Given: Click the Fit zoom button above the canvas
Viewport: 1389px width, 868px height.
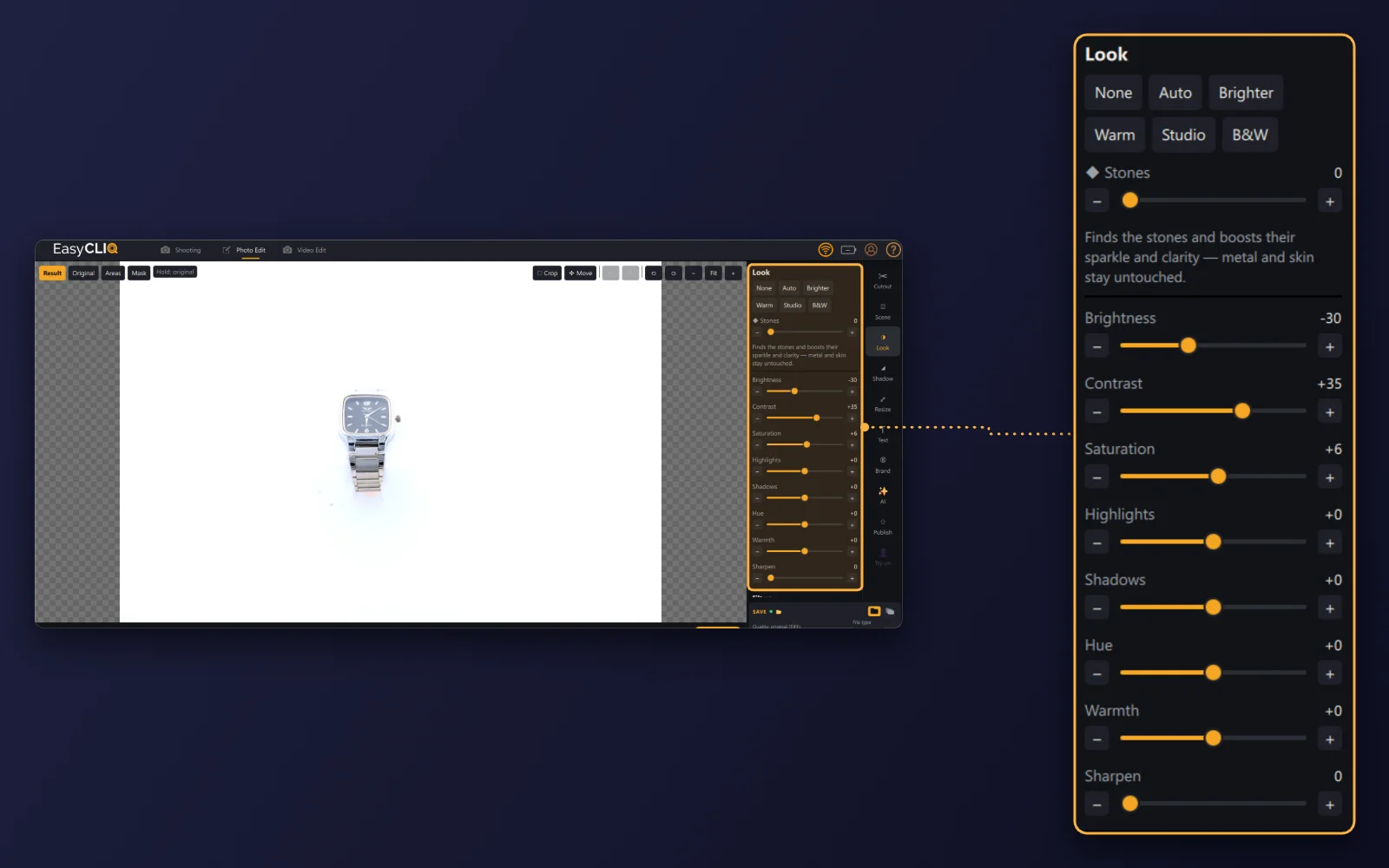Looking at the screenshot, I should point(714,273).
